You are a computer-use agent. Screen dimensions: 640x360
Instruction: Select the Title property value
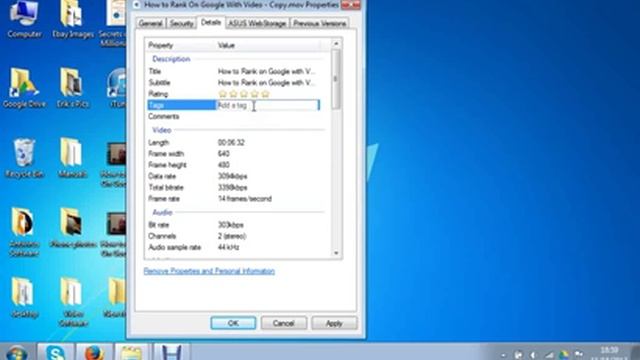tap(267, 71)
